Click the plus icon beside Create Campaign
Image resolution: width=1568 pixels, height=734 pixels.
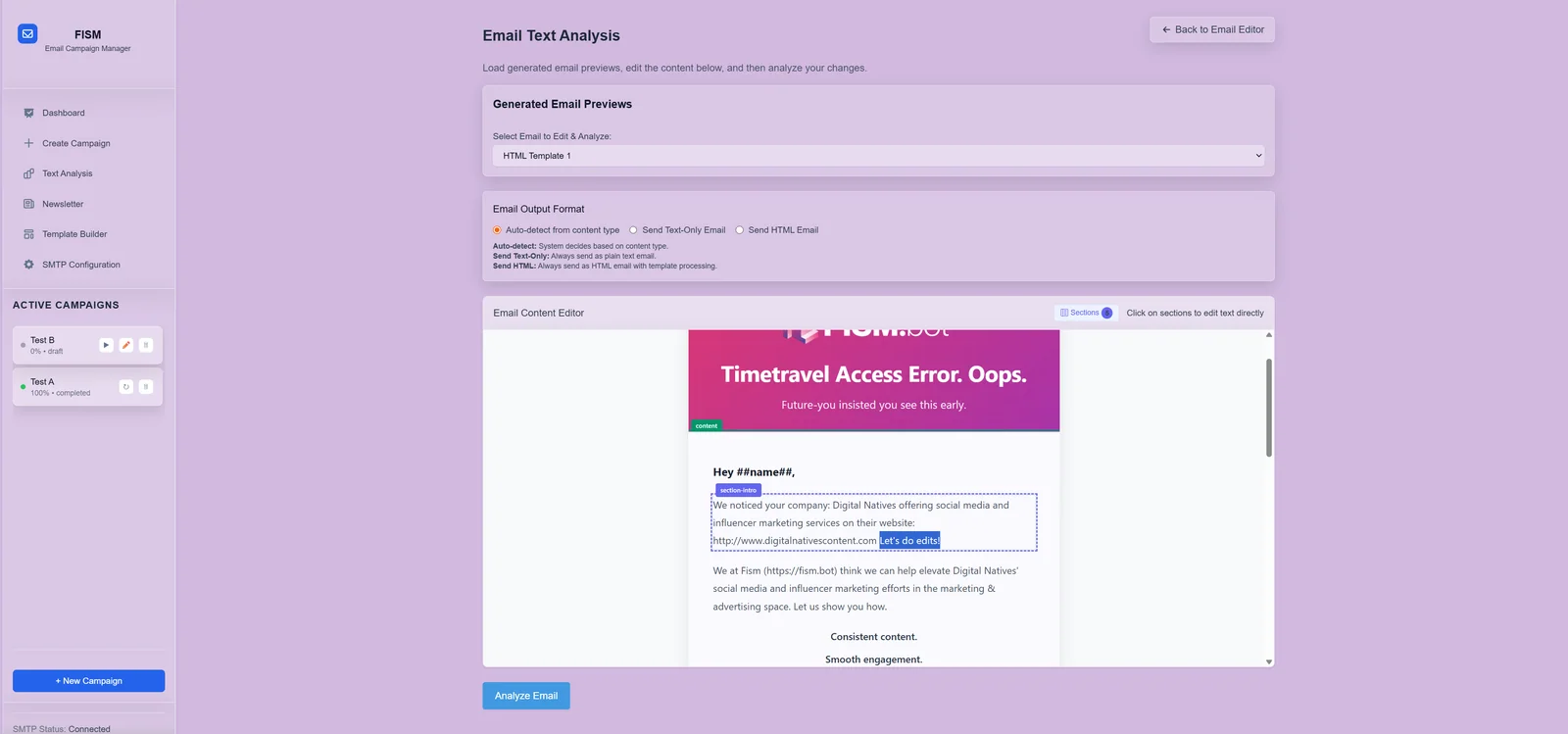(x=28, y=143)
